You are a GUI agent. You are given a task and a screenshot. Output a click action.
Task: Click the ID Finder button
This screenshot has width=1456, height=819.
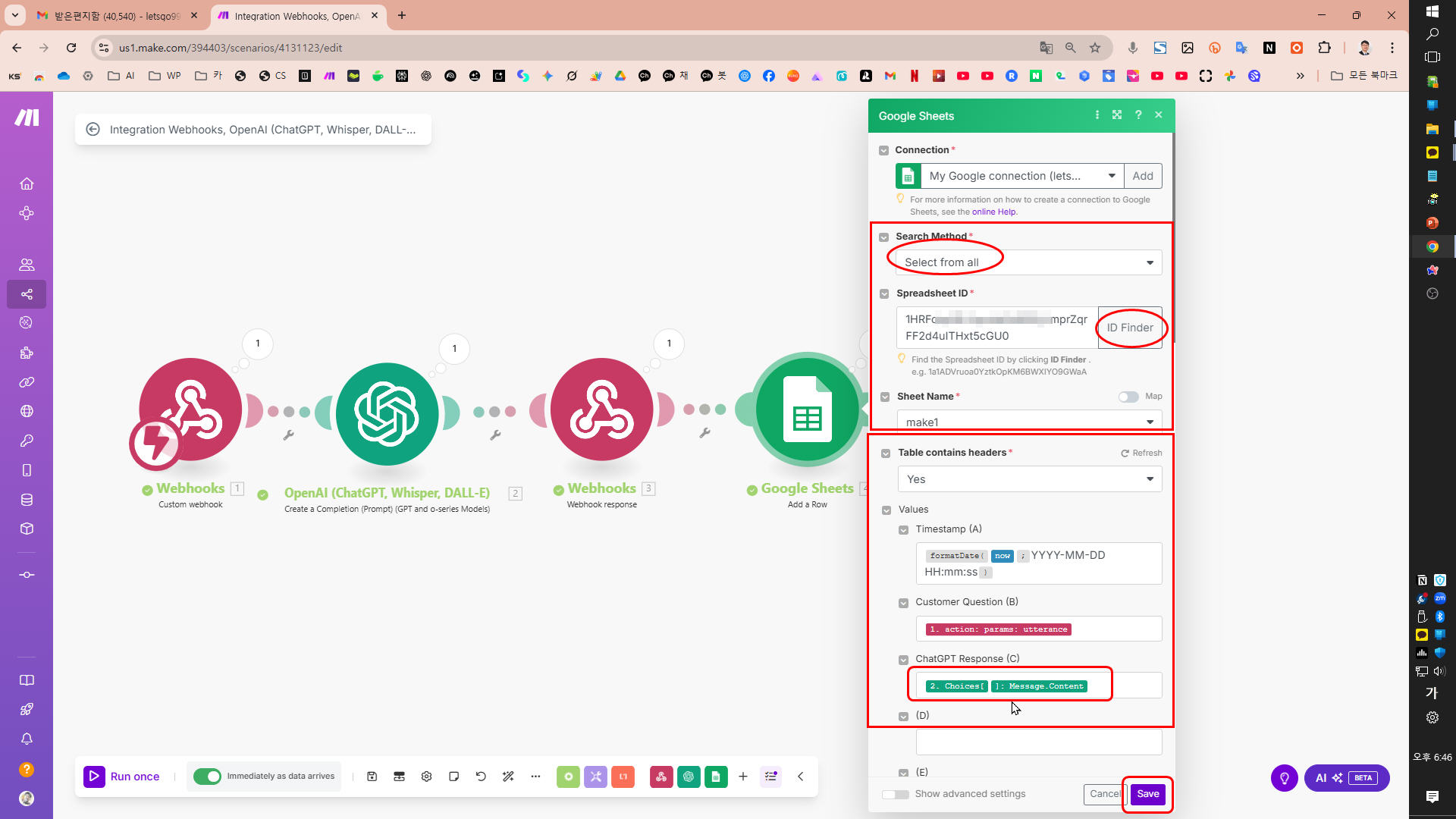(x=1130, y=328)
